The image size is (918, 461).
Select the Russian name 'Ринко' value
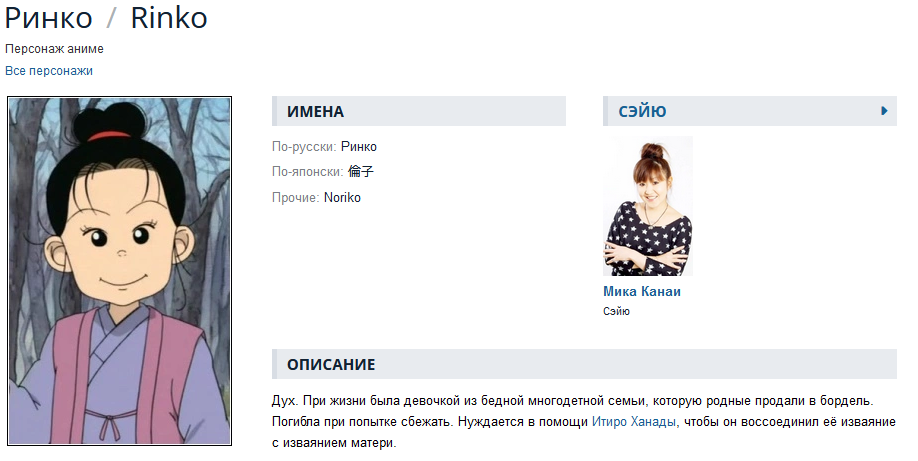pyautogui.click(x=359, y=146)
